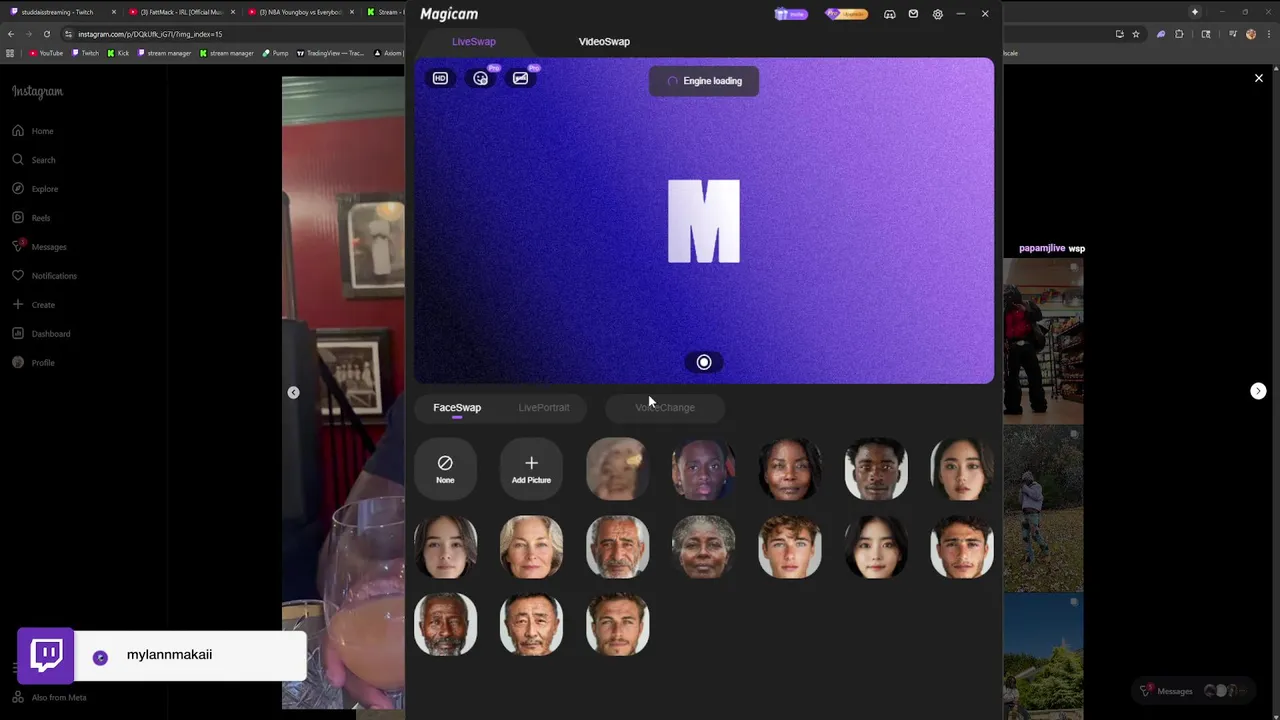
Task: Open the mail envelope icon in Magicam
Action: click(913, 14)
